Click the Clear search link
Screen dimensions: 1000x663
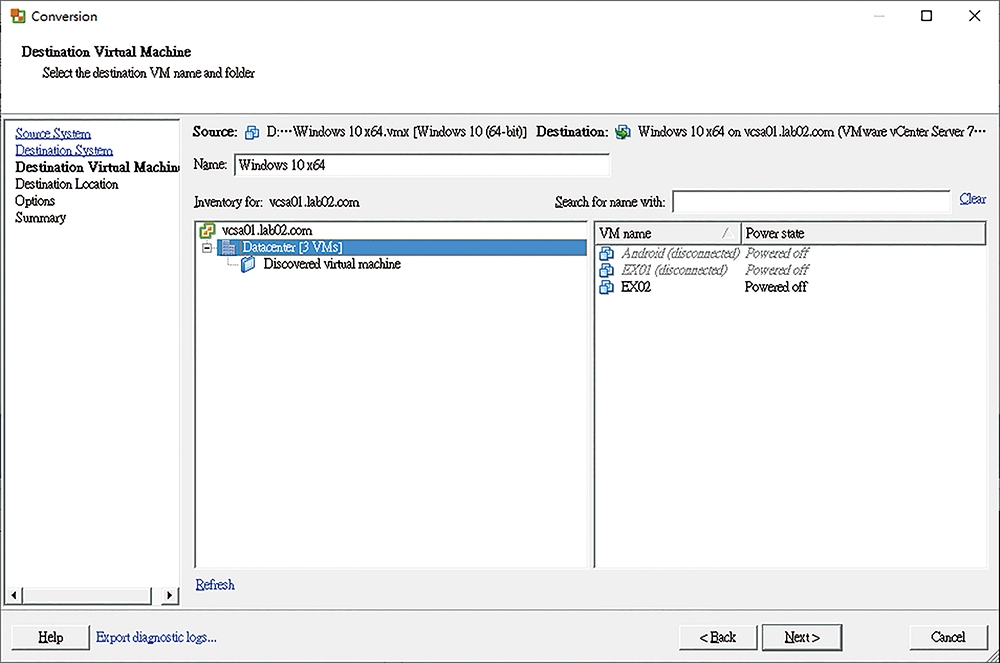973,199
